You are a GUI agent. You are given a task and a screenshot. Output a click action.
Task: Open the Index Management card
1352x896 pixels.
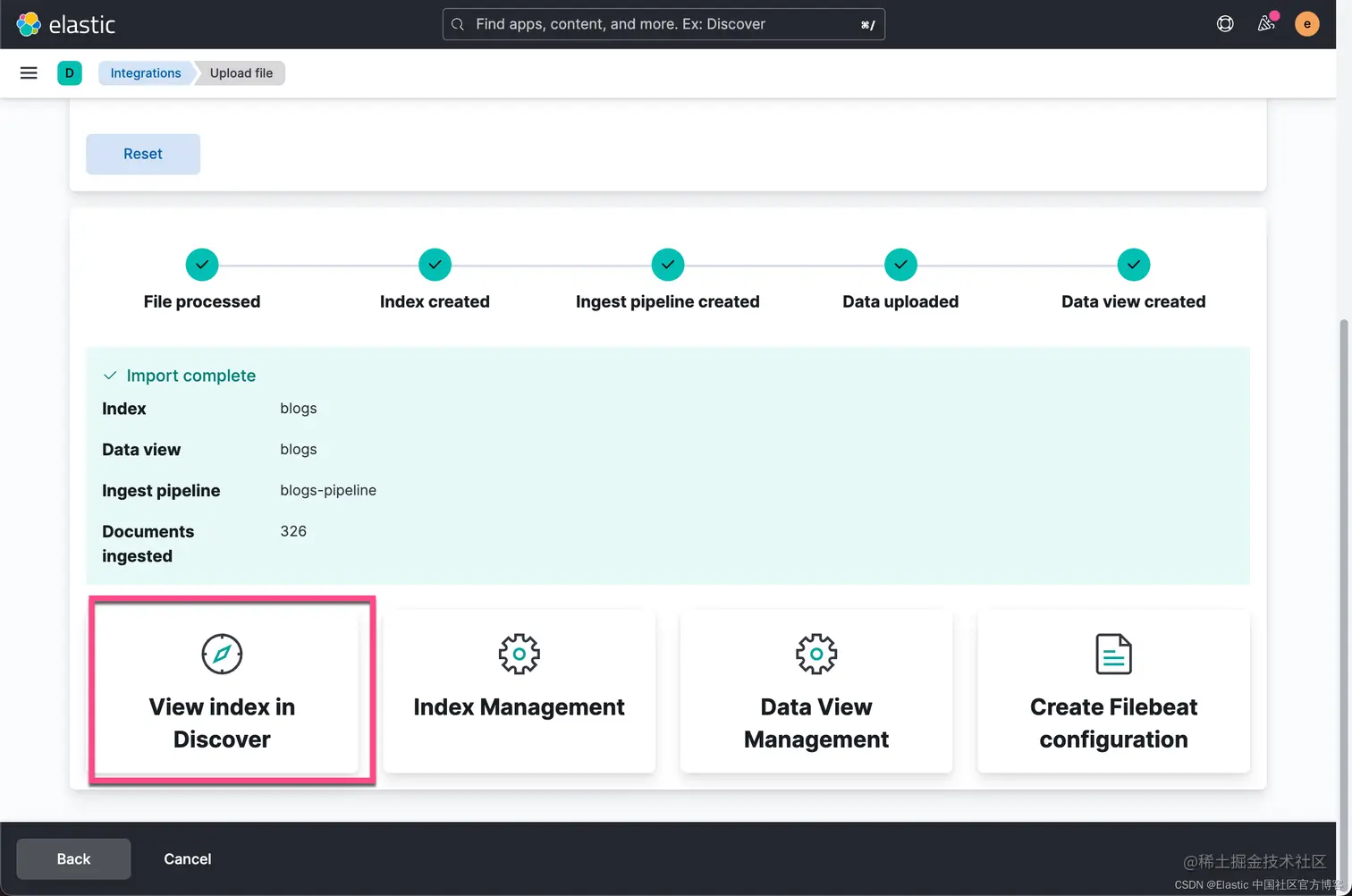pyautogui.click(x=520, y=691)
